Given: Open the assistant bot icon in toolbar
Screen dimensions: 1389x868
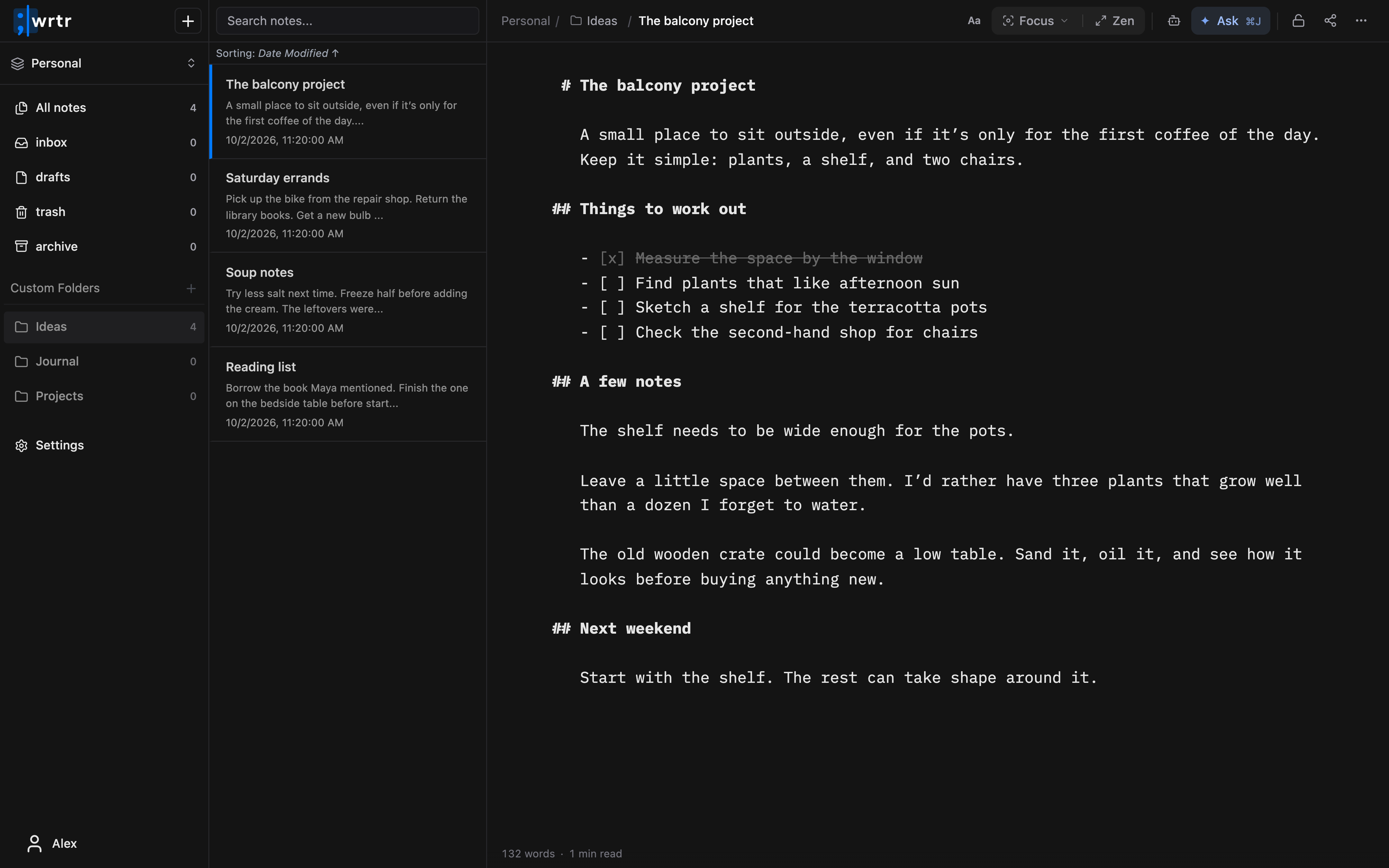Looking at the screenshot, I should pos(1174,21).
